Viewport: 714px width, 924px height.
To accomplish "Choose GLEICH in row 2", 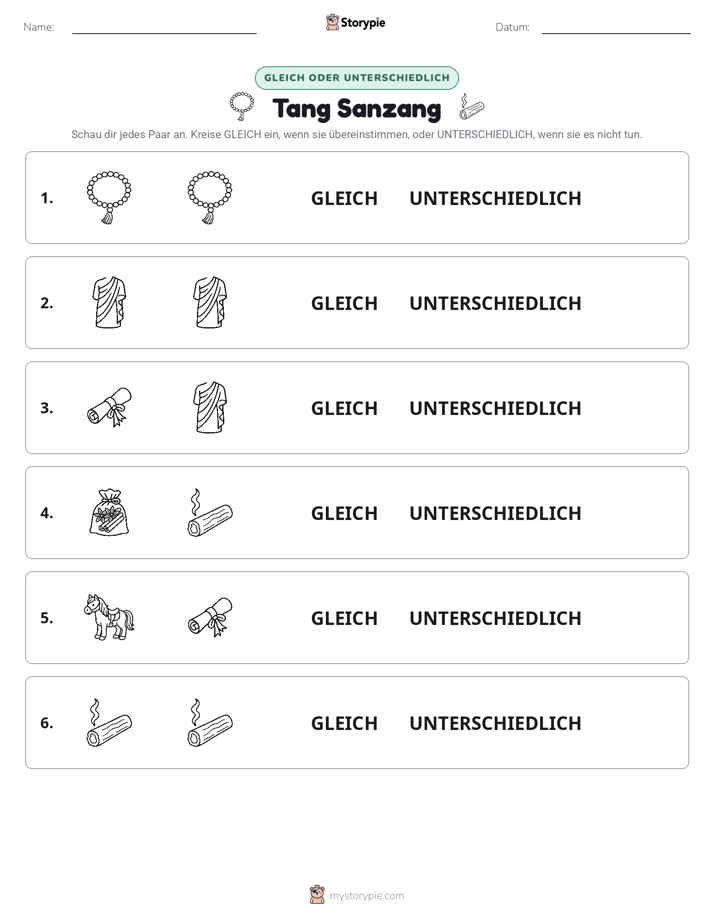I will (x=344, y=303).
